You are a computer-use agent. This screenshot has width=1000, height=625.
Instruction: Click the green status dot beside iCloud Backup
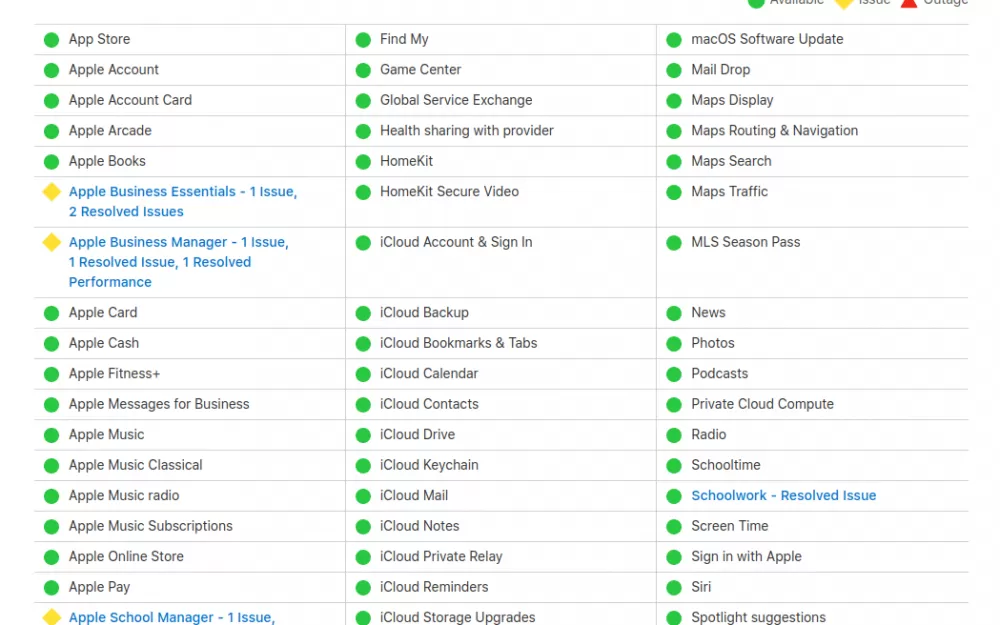point(363,313)
